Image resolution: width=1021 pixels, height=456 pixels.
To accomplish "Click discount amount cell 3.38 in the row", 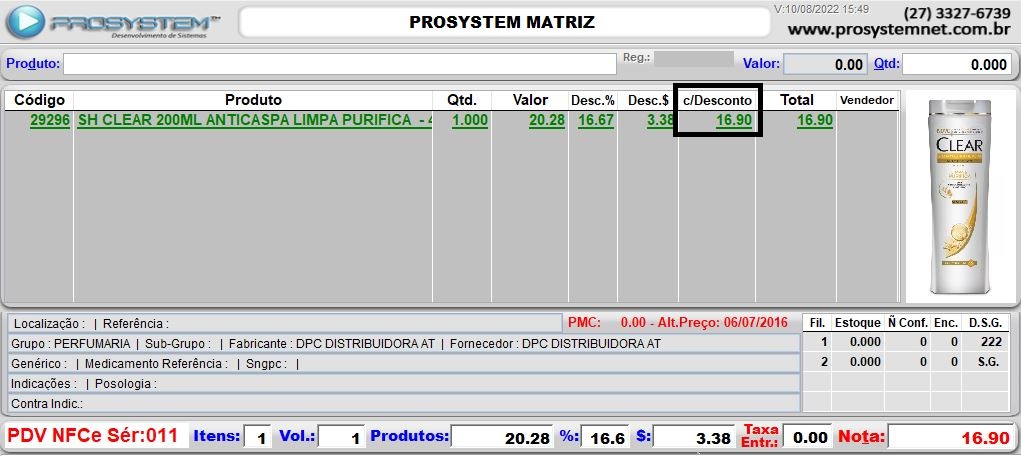I will pyautogui.click(x=660, y=121).
